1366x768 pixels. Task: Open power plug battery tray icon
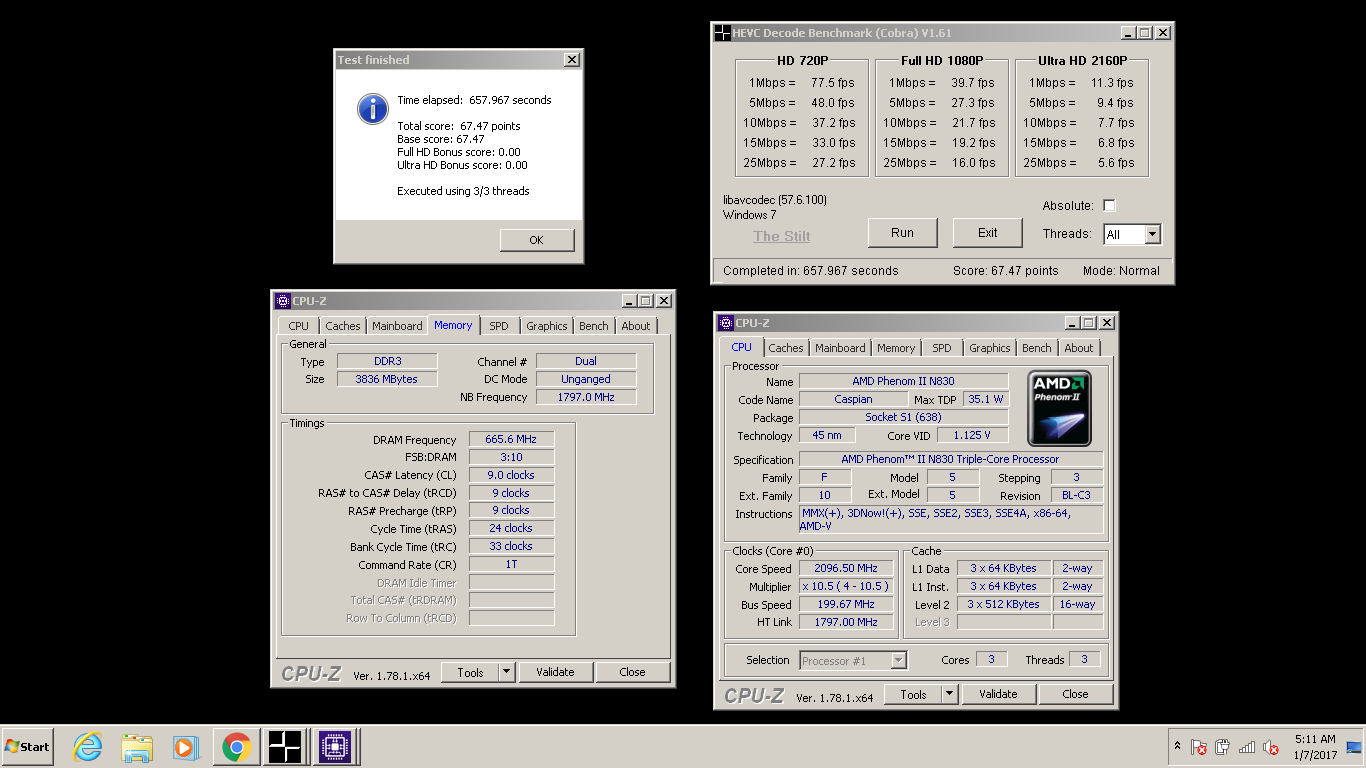(x=1222, y=747)
